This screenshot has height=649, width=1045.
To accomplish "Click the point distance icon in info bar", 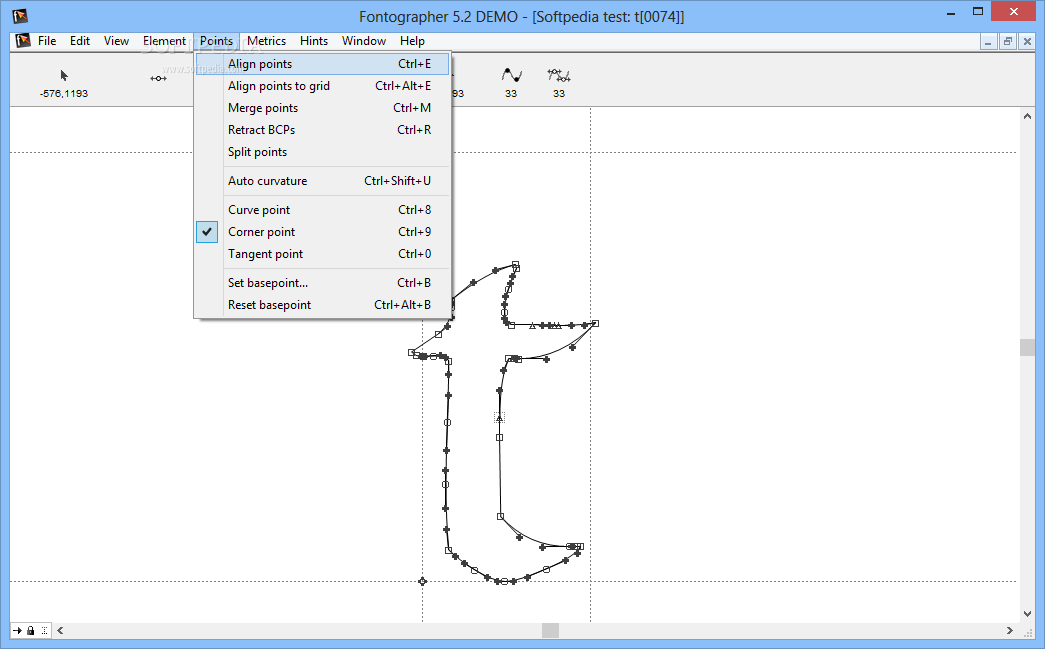I will 159,79.
